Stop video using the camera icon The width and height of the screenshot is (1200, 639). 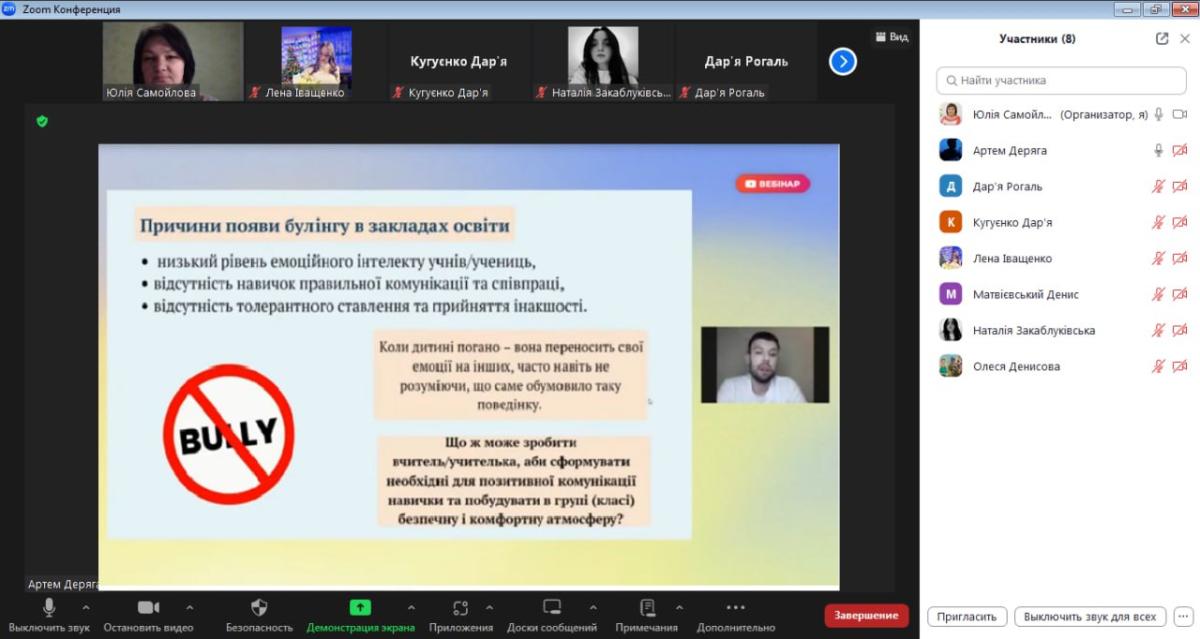(x=148, y=607)
